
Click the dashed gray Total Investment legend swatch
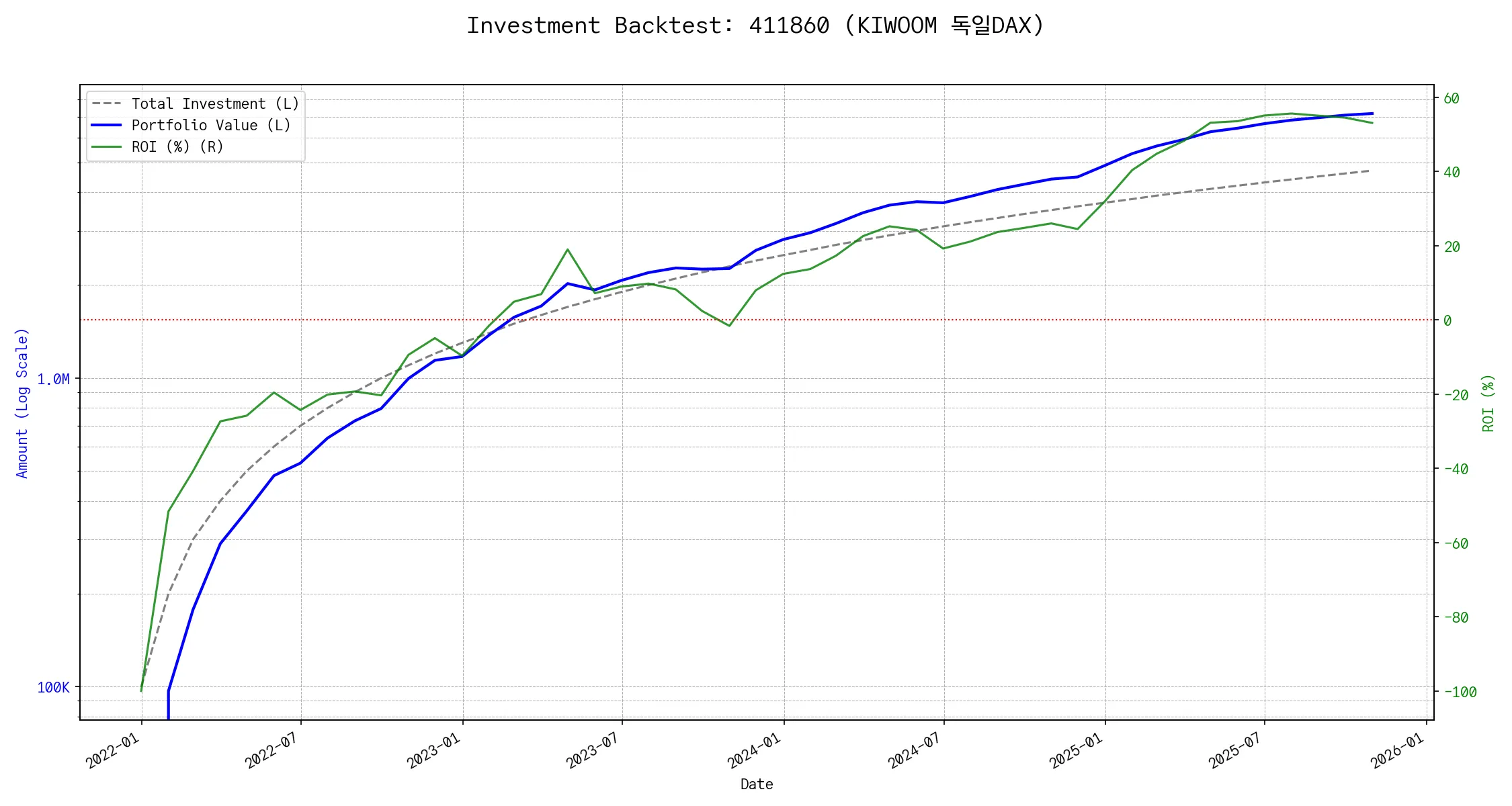(x=106, y=104)
